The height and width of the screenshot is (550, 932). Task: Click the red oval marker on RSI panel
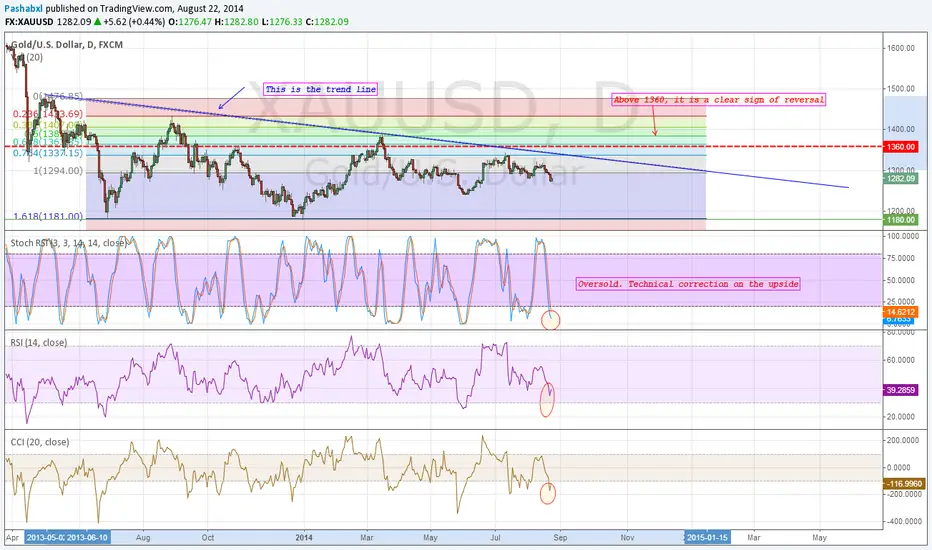tap(547, 399)
